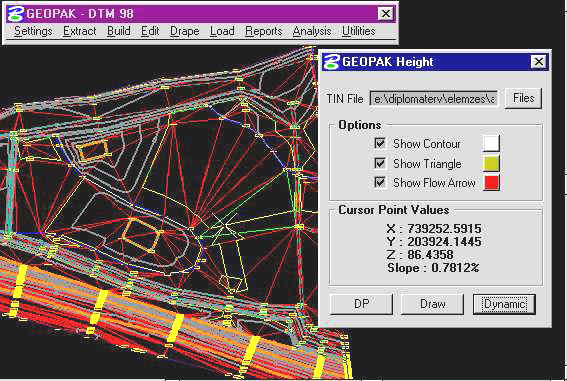The image size is (567, 381).
Task: Pick the white Show Contour color swatch
Action: coord(491,143)
